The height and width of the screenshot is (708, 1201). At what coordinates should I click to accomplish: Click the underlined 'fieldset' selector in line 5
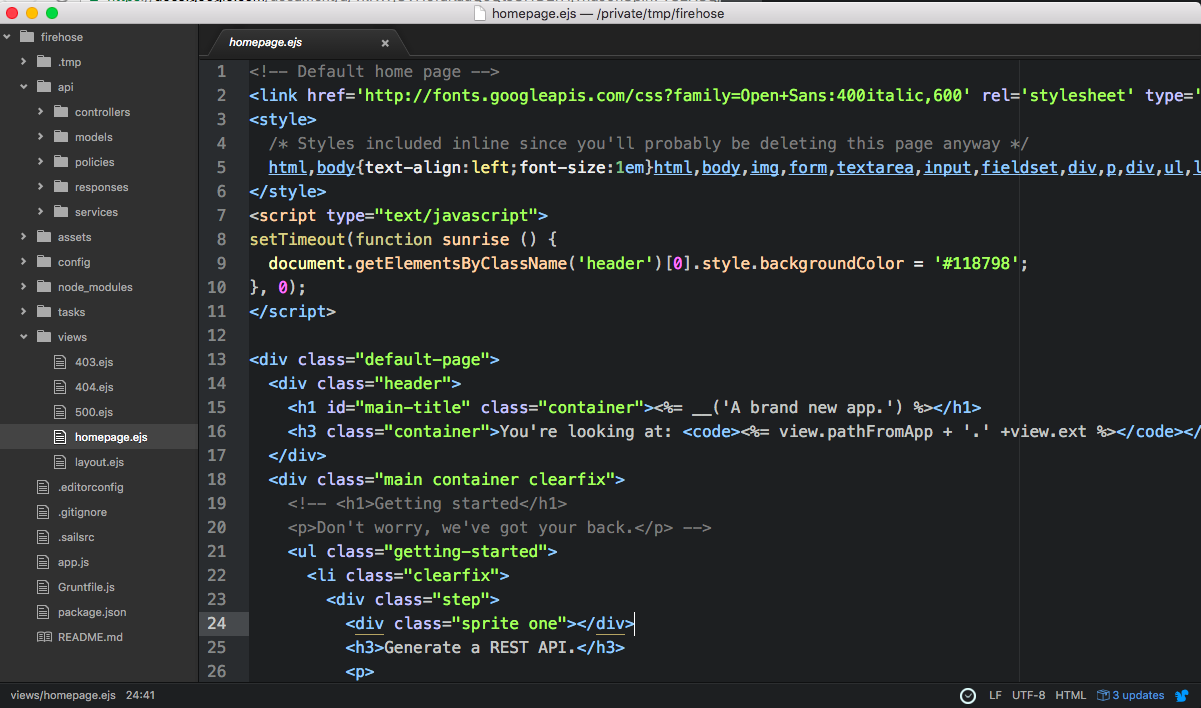pyautogui.click(x=1019, y=167)
